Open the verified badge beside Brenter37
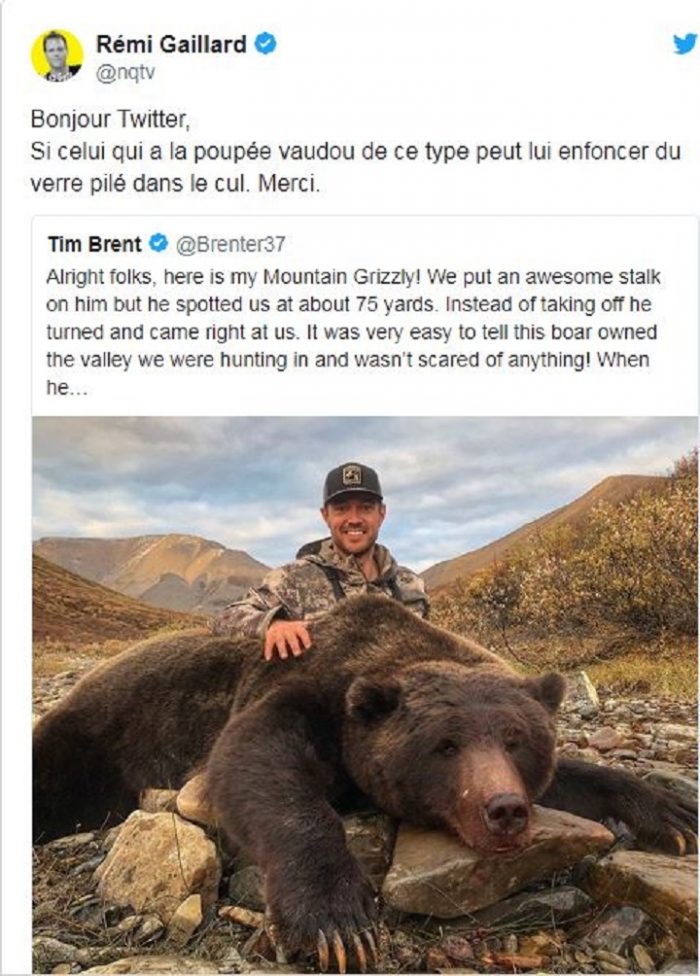The height and width of the screenshot is (976, 700). coord(158,240)
